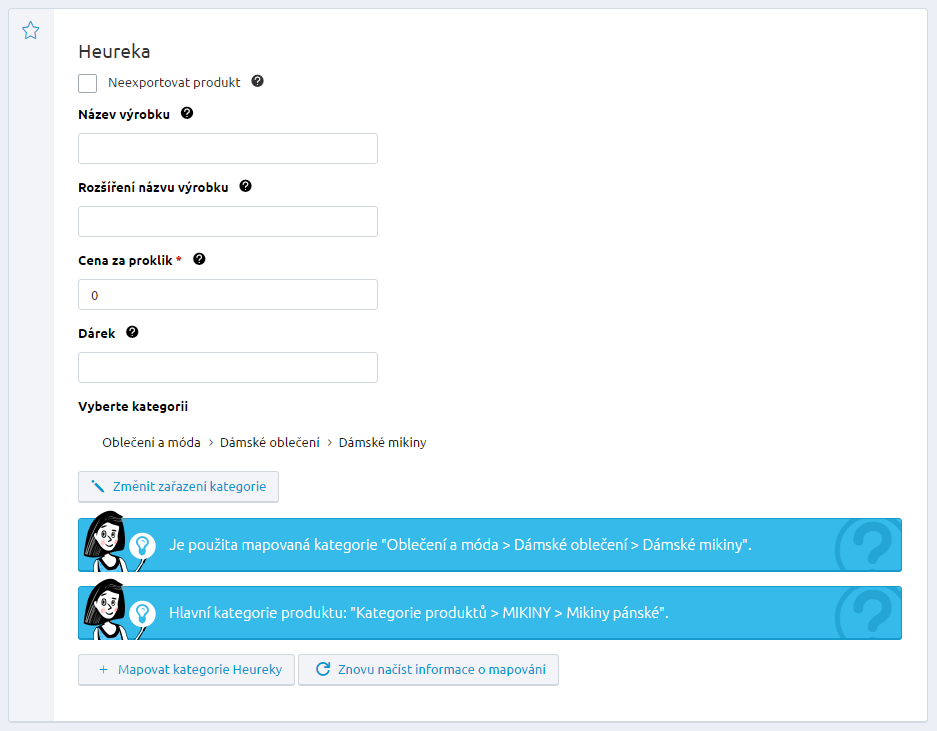The height and width of the screenshot is (731, 937).
Task: Click the 'Hlavní kategorie produktu' message
Action: pyautogui.click(x=419, y=613)
